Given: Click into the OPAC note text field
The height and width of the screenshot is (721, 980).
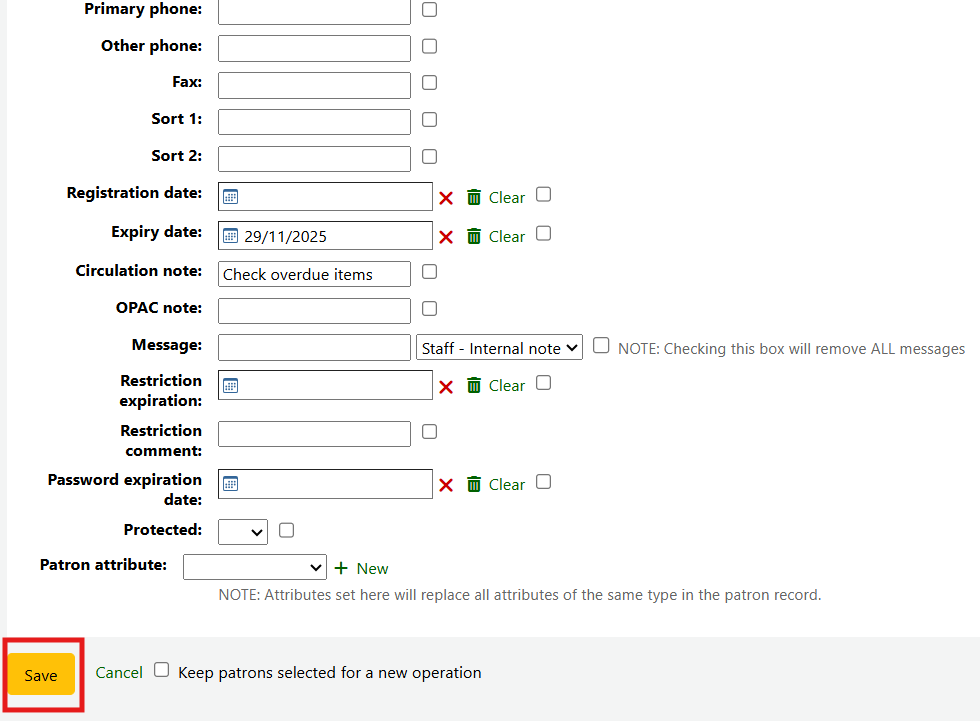Looking at the screenshot, I should [x=314, y=311].
